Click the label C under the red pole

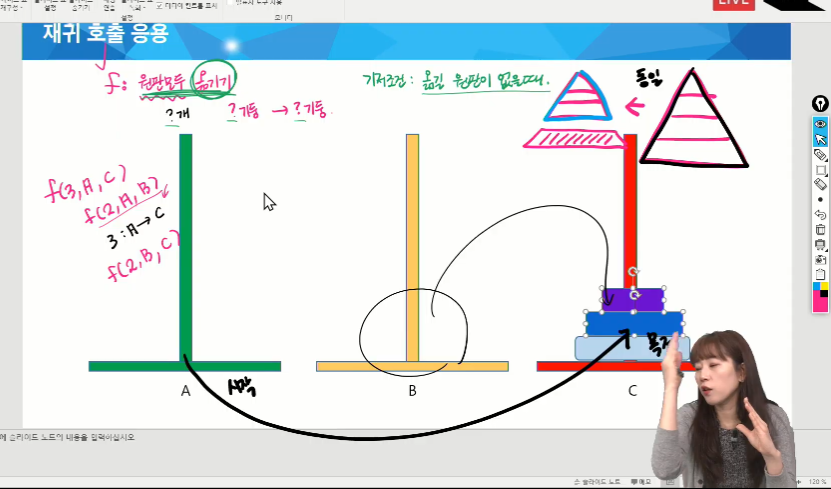(632, 391)
